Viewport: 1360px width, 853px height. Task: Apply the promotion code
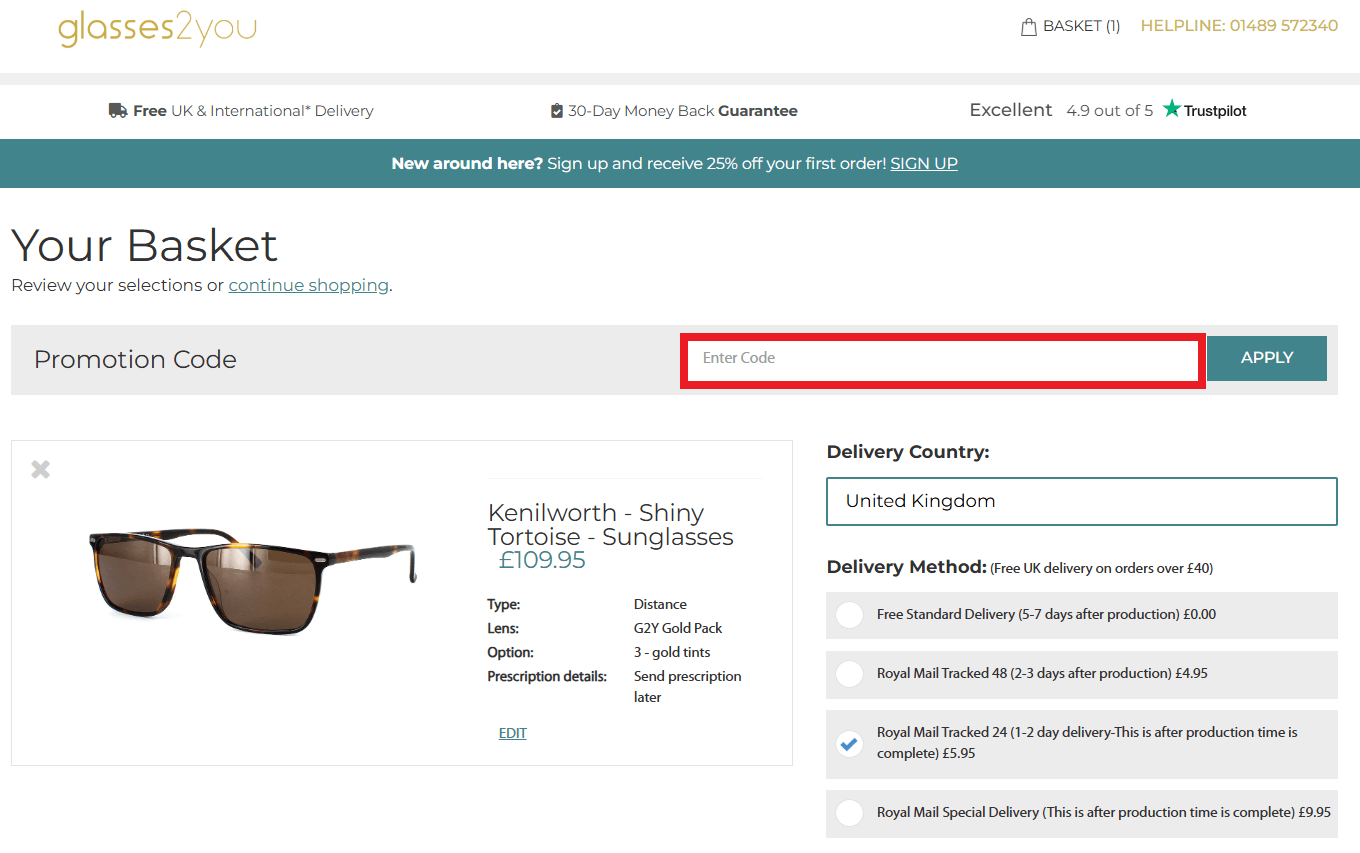pos(1267,358)
